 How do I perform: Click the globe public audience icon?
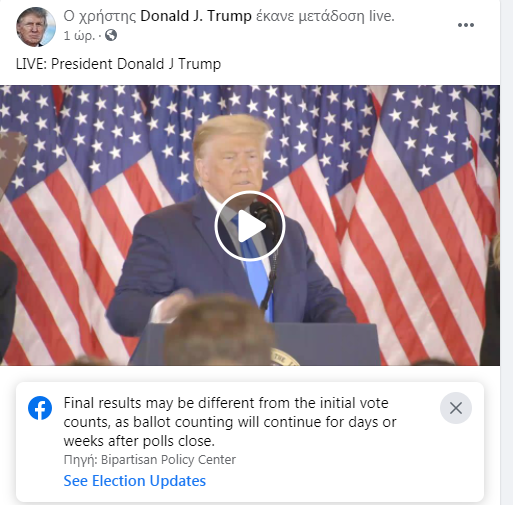[x=111, y=35]
